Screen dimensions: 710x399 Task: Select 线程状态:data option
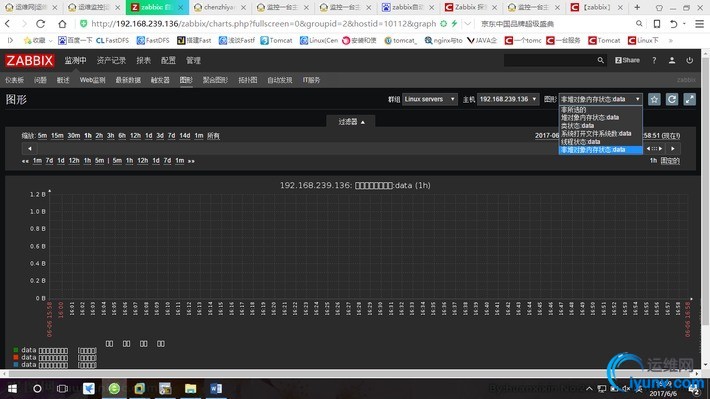(x=600, y=142)
